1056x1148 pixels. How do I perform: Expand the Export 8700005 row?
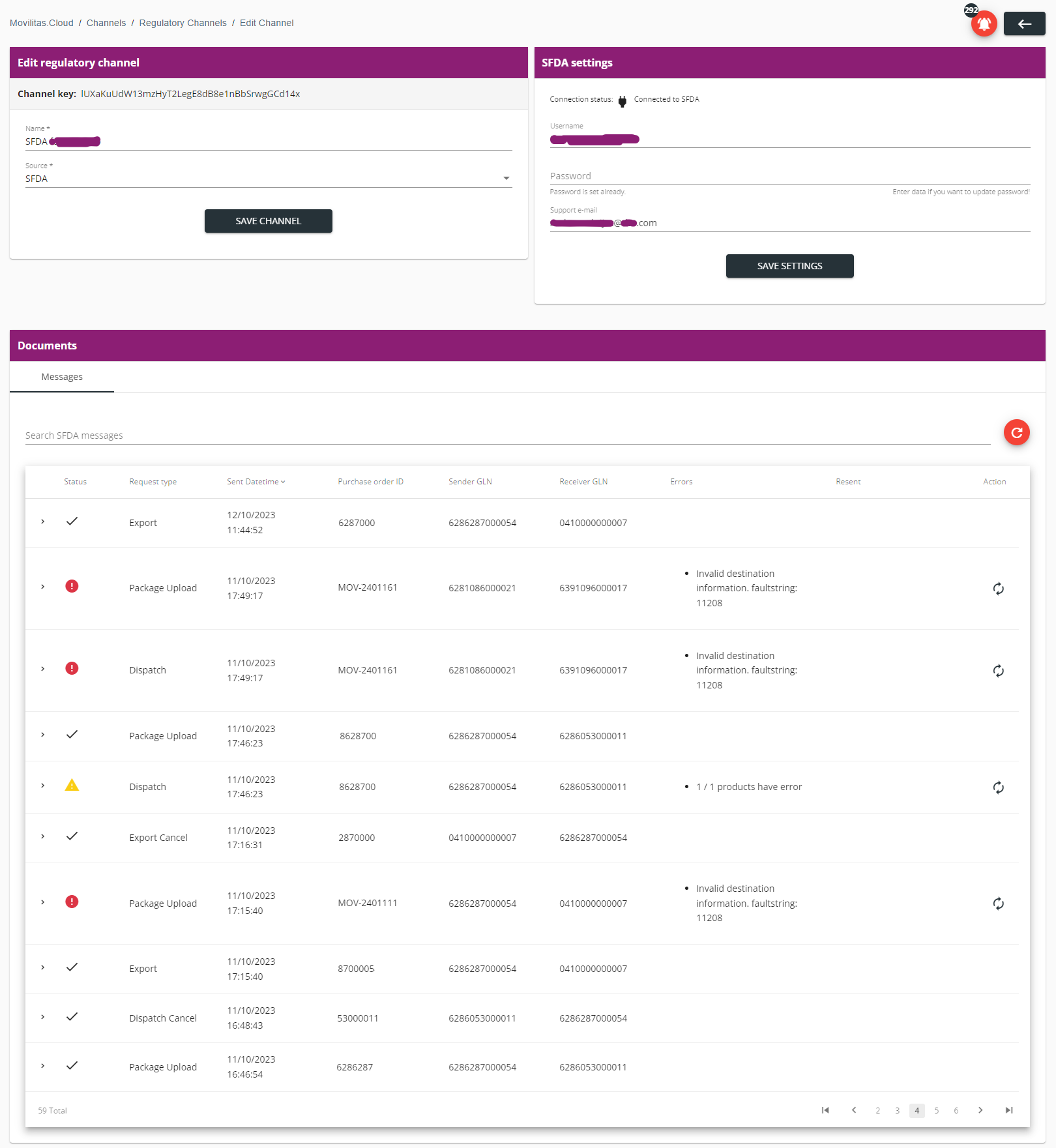pos(43,967)
